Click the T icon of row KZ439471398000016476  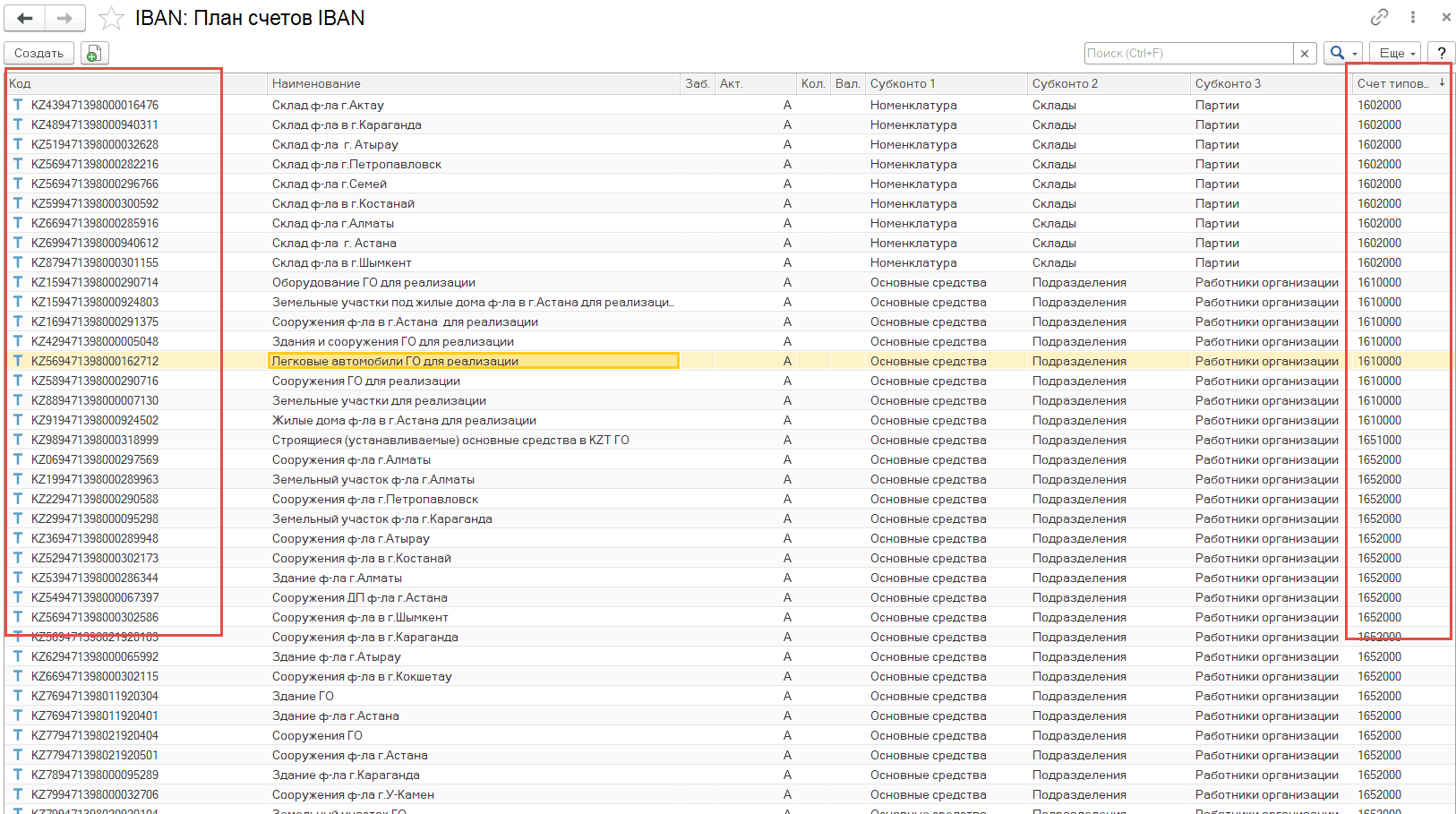click(18, 105)
